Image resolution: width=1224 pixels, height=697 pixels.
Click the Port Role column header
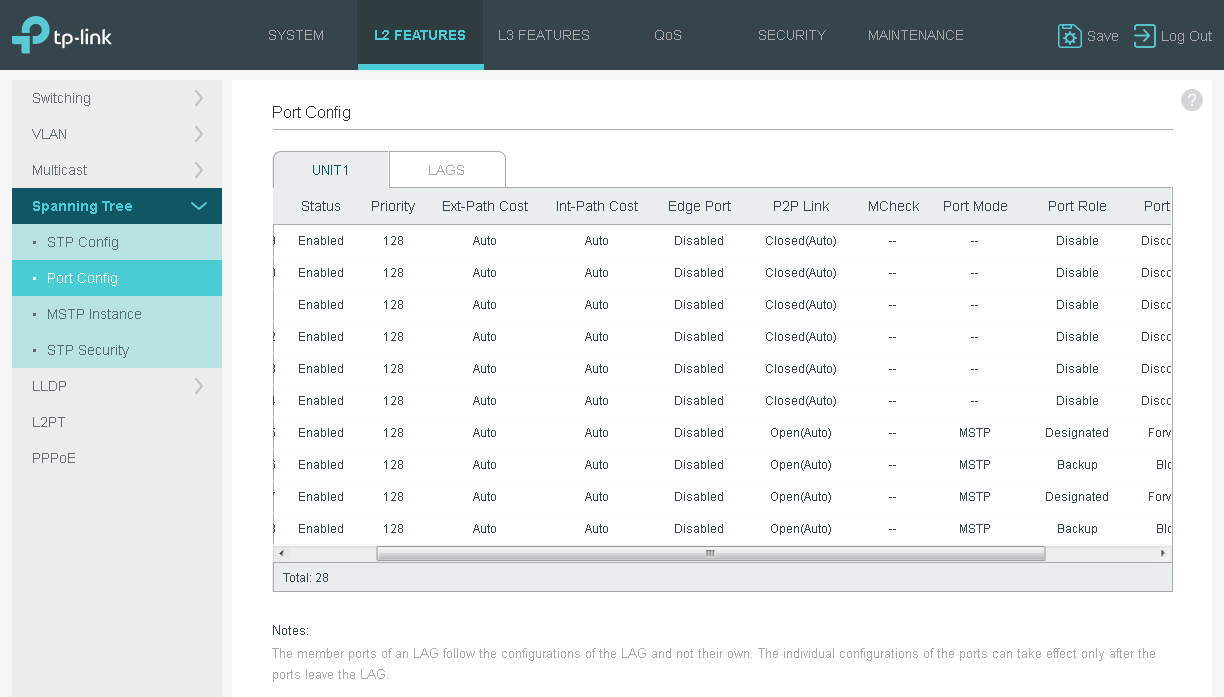[1077, 206]
